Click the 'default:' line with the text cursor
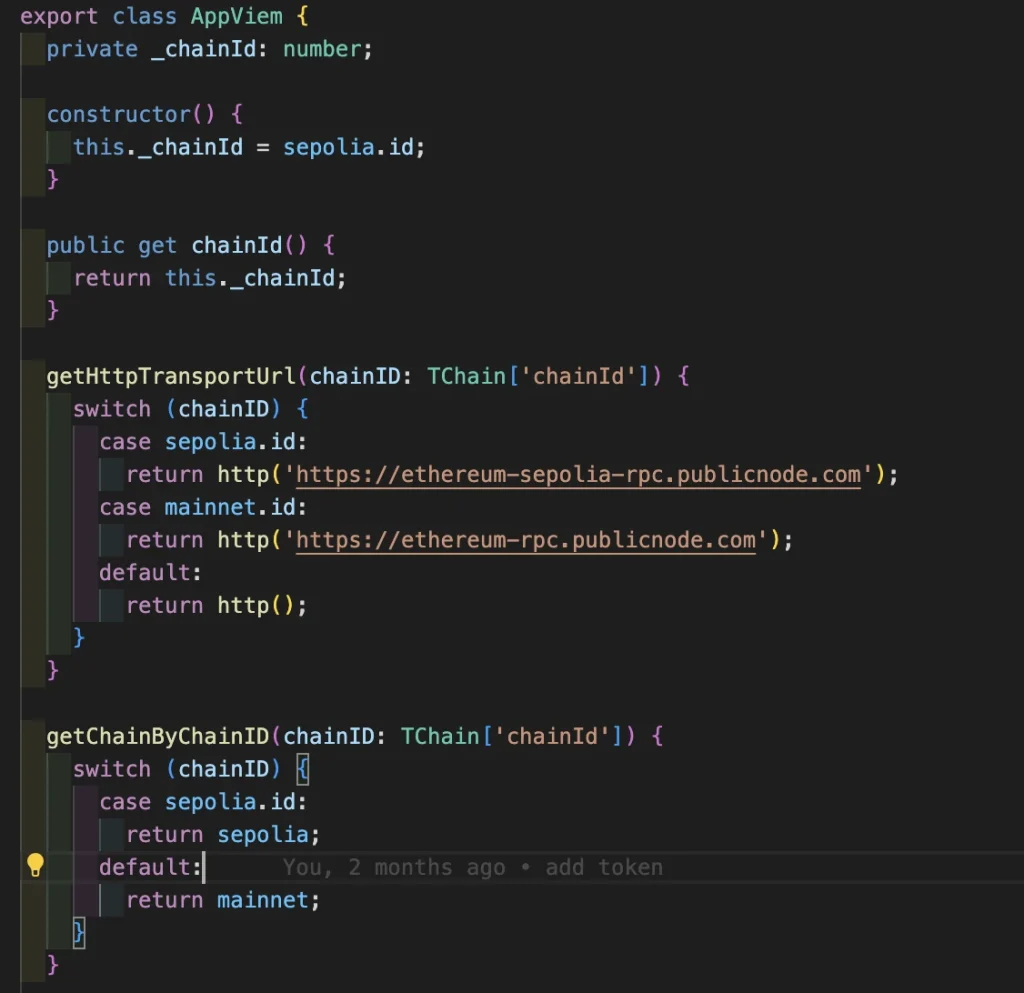Viewport: 1024px width, 993px height. click(x=150, y=867)
